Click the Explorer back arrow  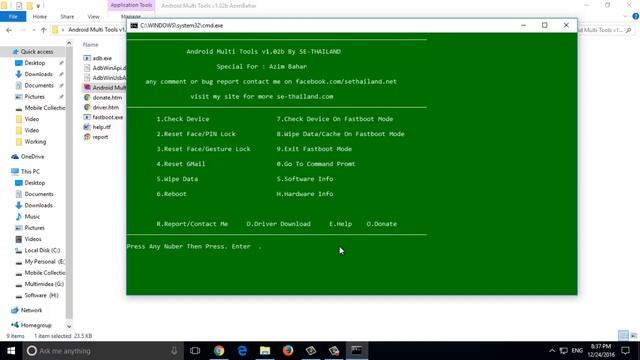pos(9,30)
